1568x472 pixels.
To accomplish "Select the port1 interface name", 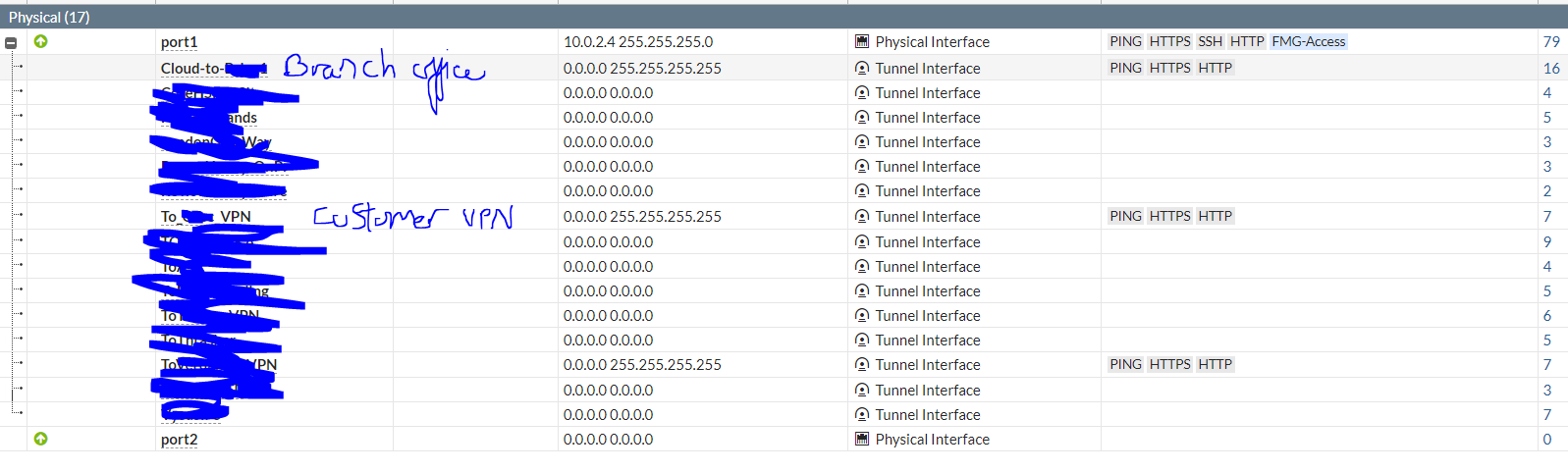I will click(x=180, y=42).
